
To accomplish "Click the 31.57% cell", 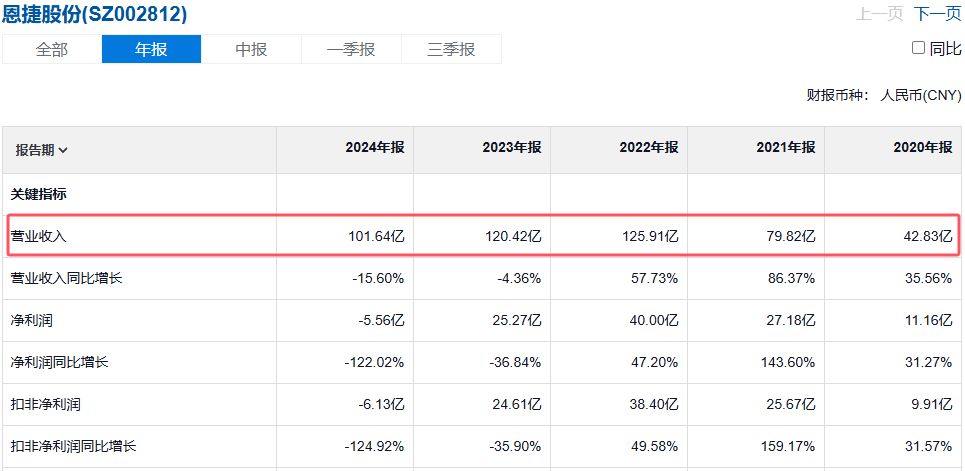I will pyautogui.click(x=929, y=446).
